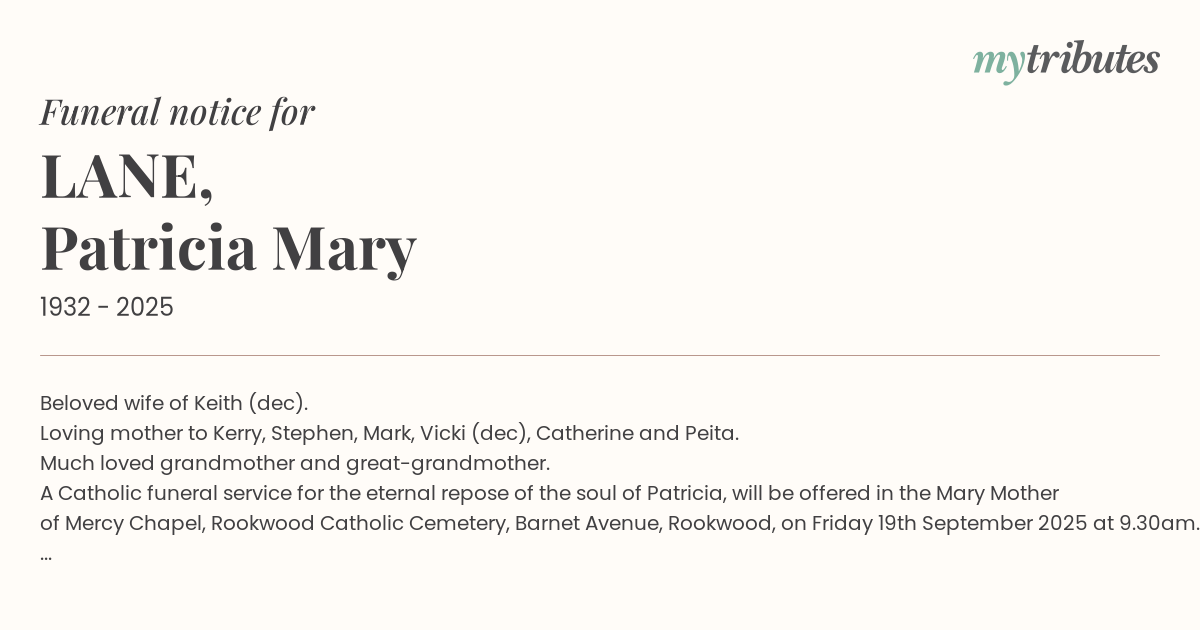Screen dimensions: 1200x630
Task: Expand the truncated text ellipsis
Action: [x=46, y=555]
